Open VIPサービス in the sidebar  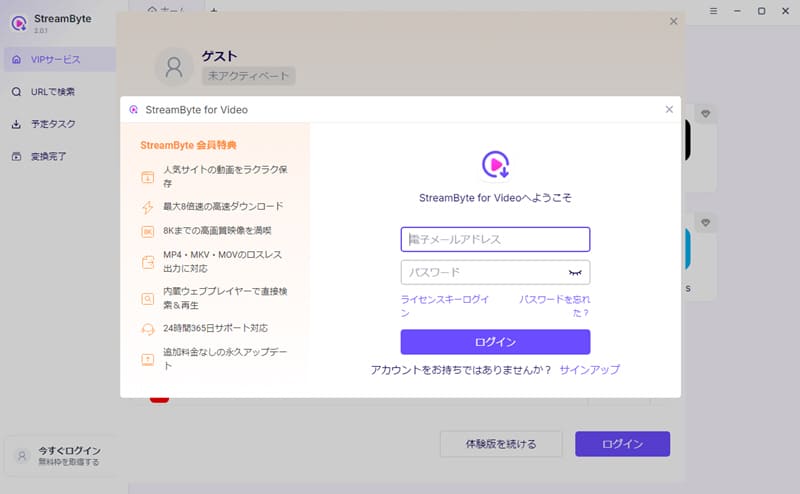(x=60, y=59)
